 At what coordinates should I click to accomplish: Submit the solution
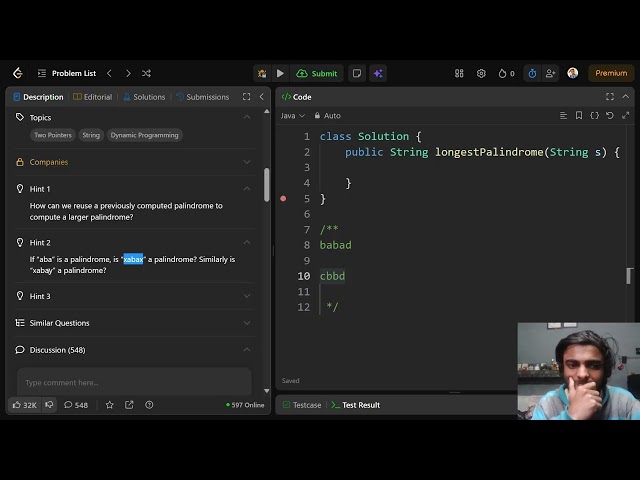(x=317, y=73)
